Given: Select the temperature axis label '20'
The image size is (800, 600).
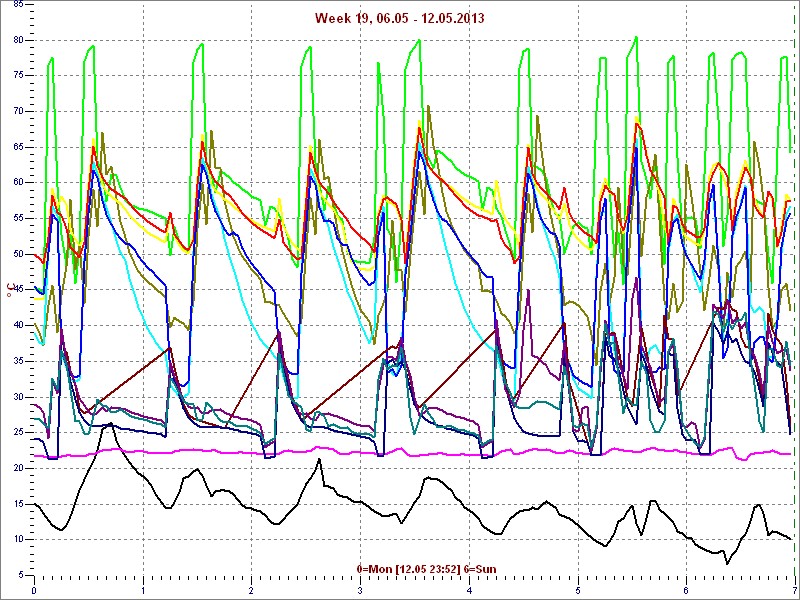Looking at the screenshot, I should tap(18, 468).
